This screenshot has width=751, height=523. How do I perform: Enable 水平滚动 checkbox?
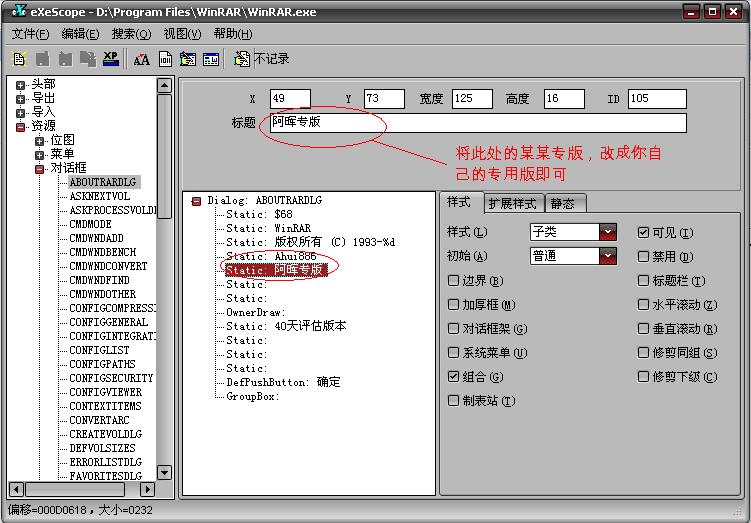pyautogui.click(x=643, y=305)
